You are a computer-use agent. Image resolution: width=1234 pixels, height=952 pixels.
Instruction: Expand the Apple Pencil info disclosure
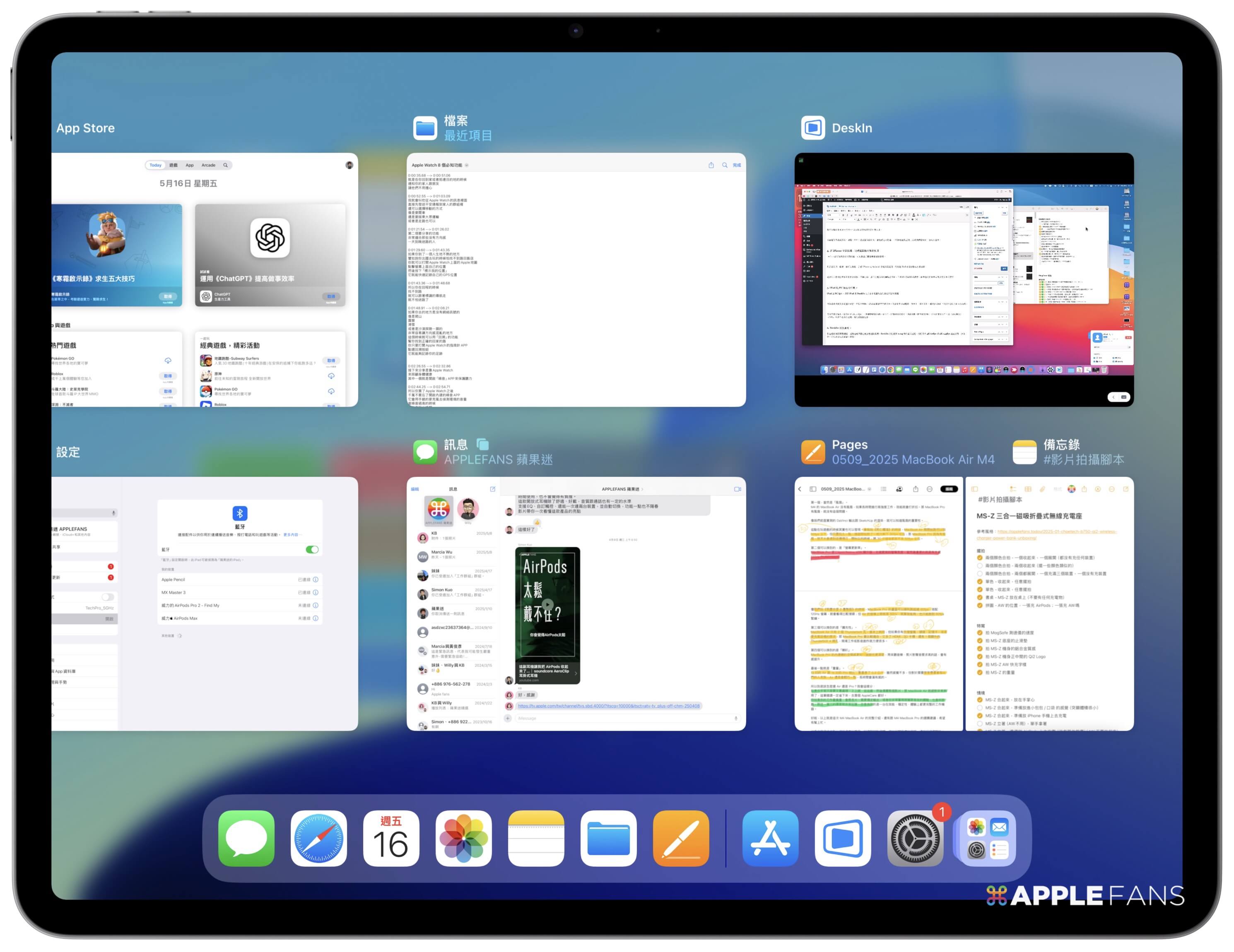click(x=316, y=579)
